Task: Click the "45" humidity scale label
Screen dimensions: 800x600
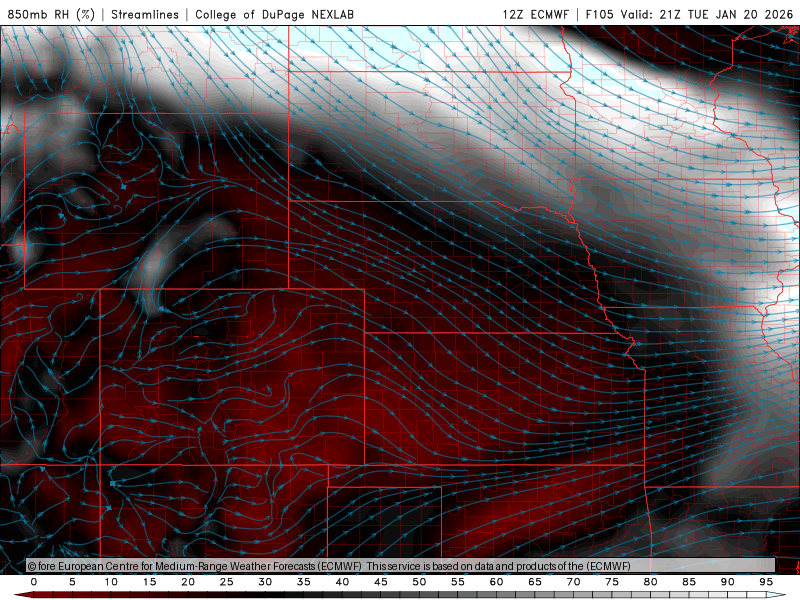Action: pos(381,582)
